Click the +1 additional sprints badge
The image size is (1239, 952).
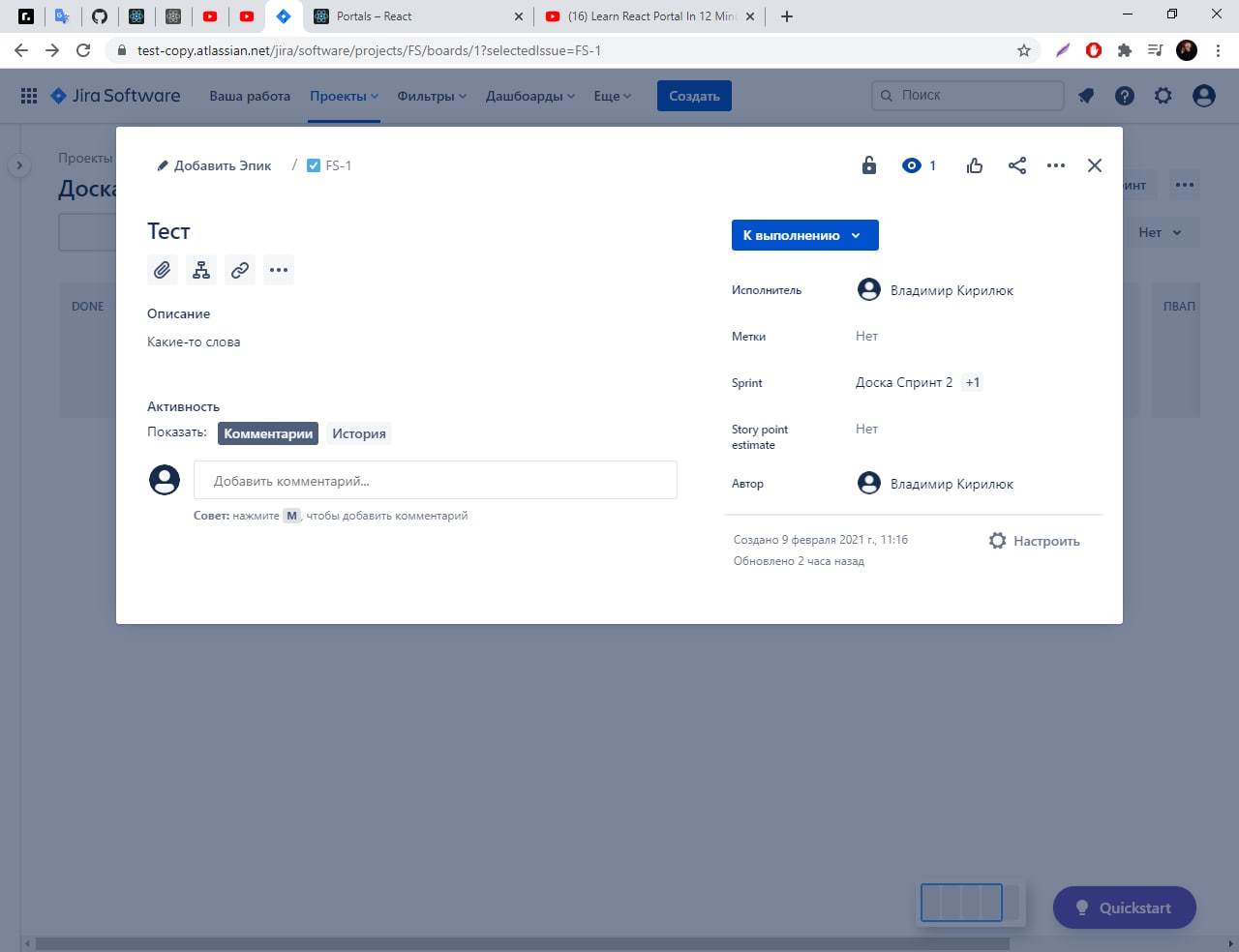pyautogui.click(x=973, y=382)
